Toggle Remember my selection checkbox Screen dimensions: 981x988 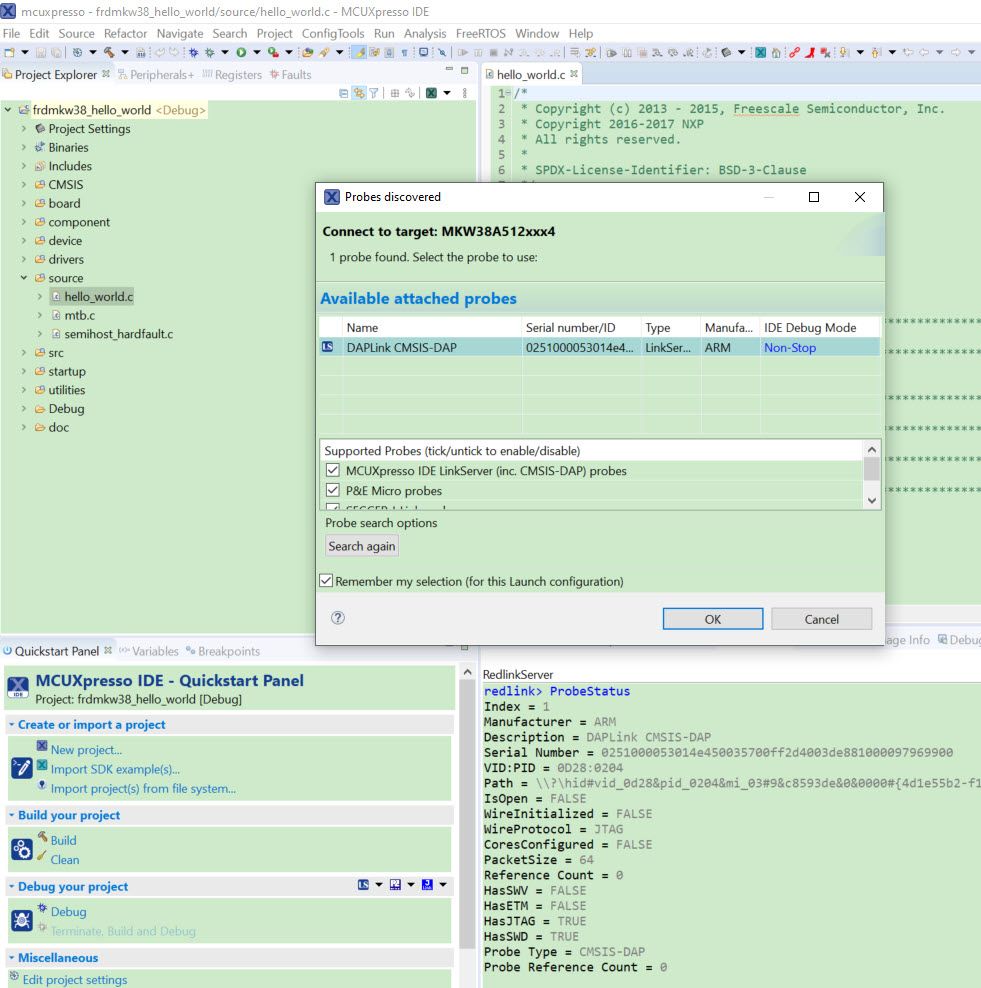coord(326,580)
